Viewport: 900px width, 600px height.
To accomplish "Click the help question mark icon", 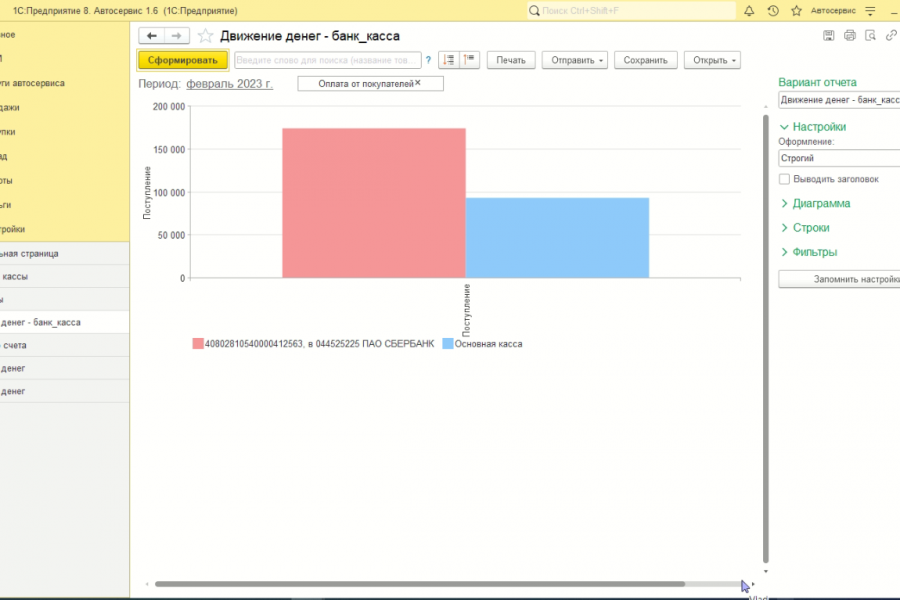I will (428, 60).
